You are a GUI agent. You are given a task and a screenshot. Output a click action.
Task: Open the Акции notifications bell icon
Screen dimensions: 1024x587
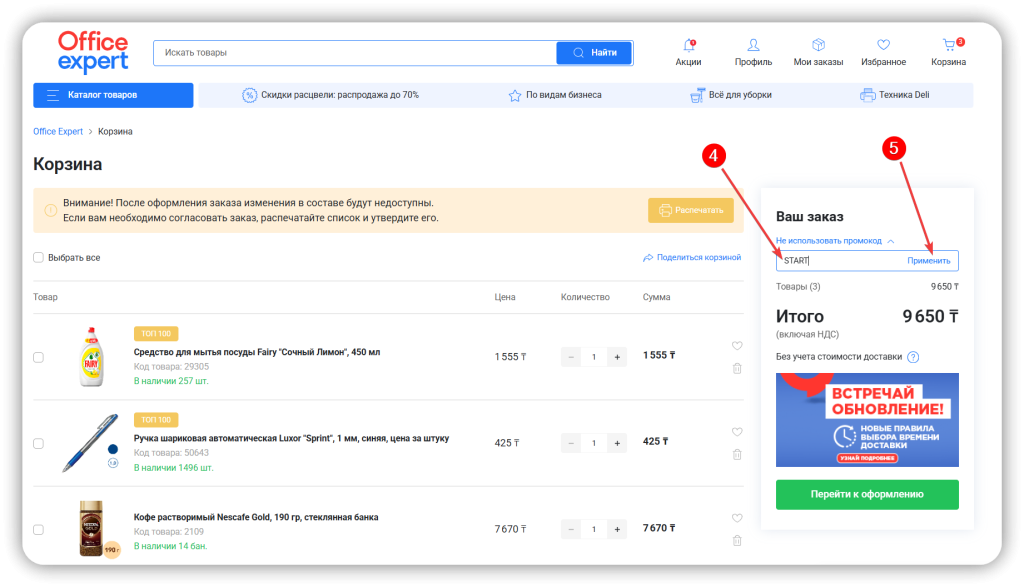point(688,45)
